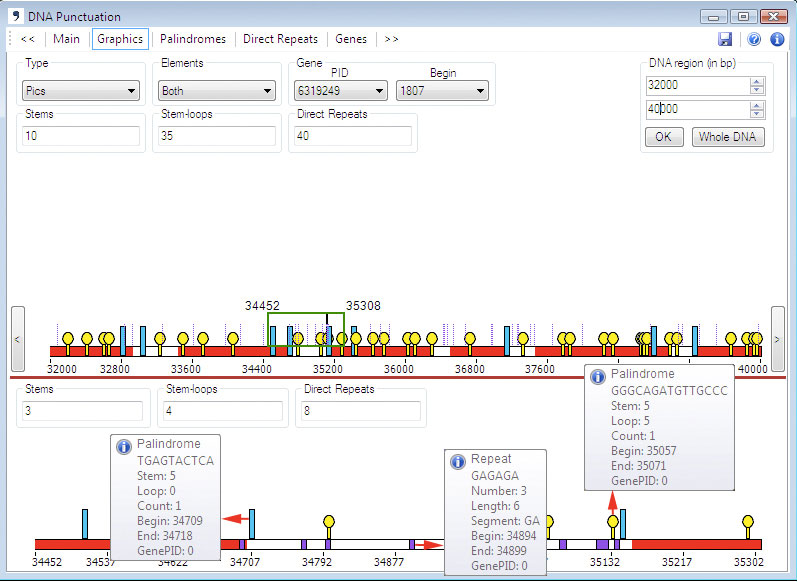Viewport: 797px width, 582px height.
Task: Click the 36000 axis label on overview
Action: click(x=398, y=370)
